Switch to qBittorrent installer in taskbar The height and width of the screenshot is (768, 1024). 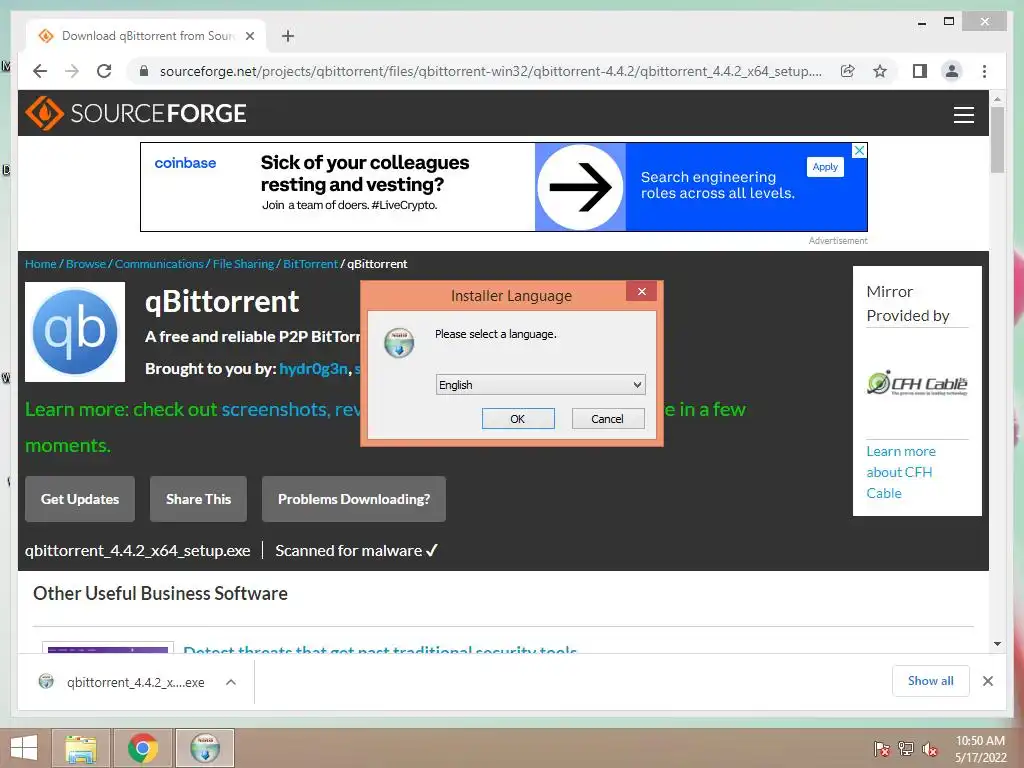205,748
